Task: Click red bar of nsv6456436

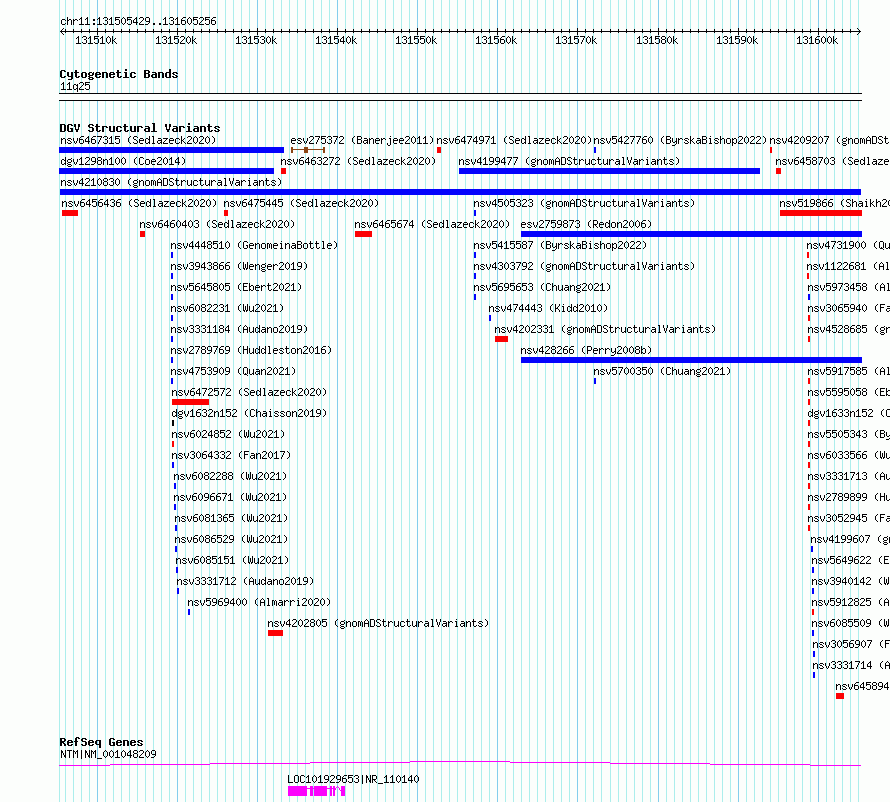Action: [x=70, y=213]
